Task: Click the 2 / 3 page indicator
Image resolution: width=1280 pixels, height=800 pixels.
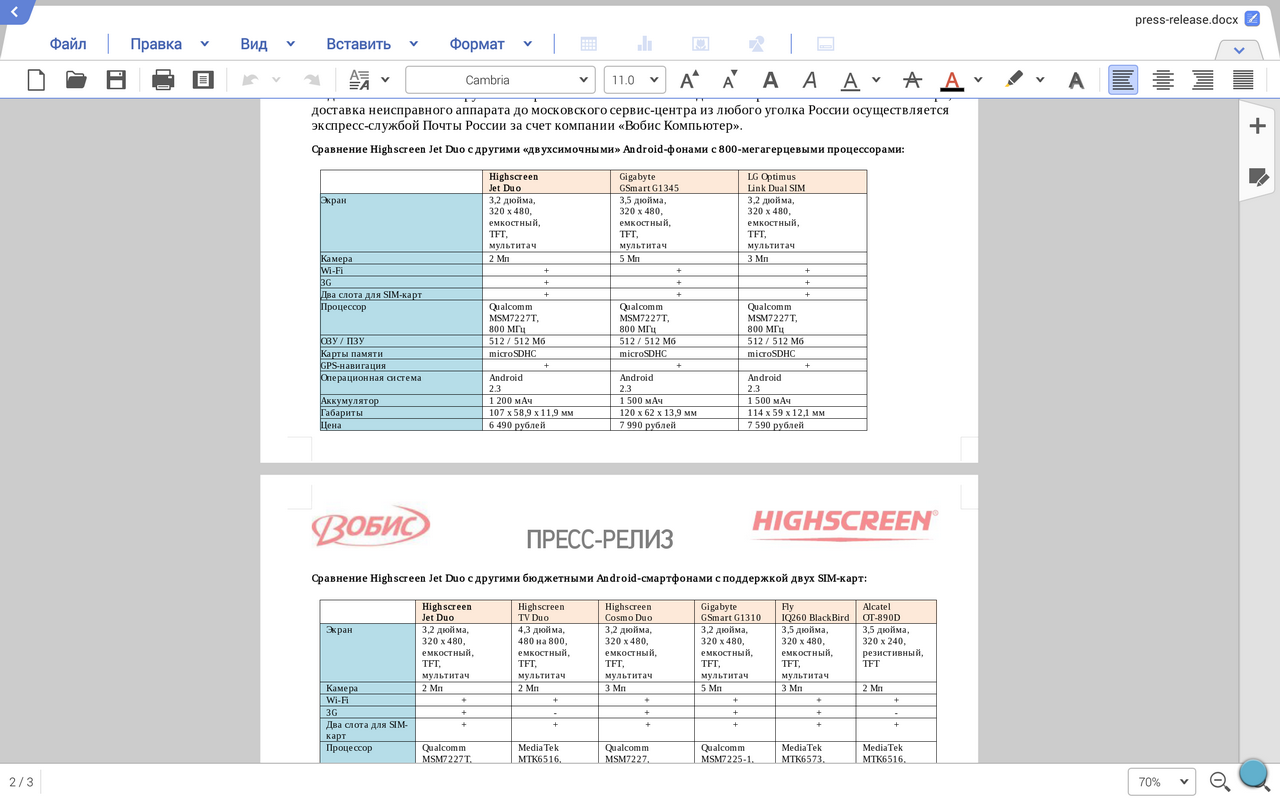Action: (x=21, y=782)
